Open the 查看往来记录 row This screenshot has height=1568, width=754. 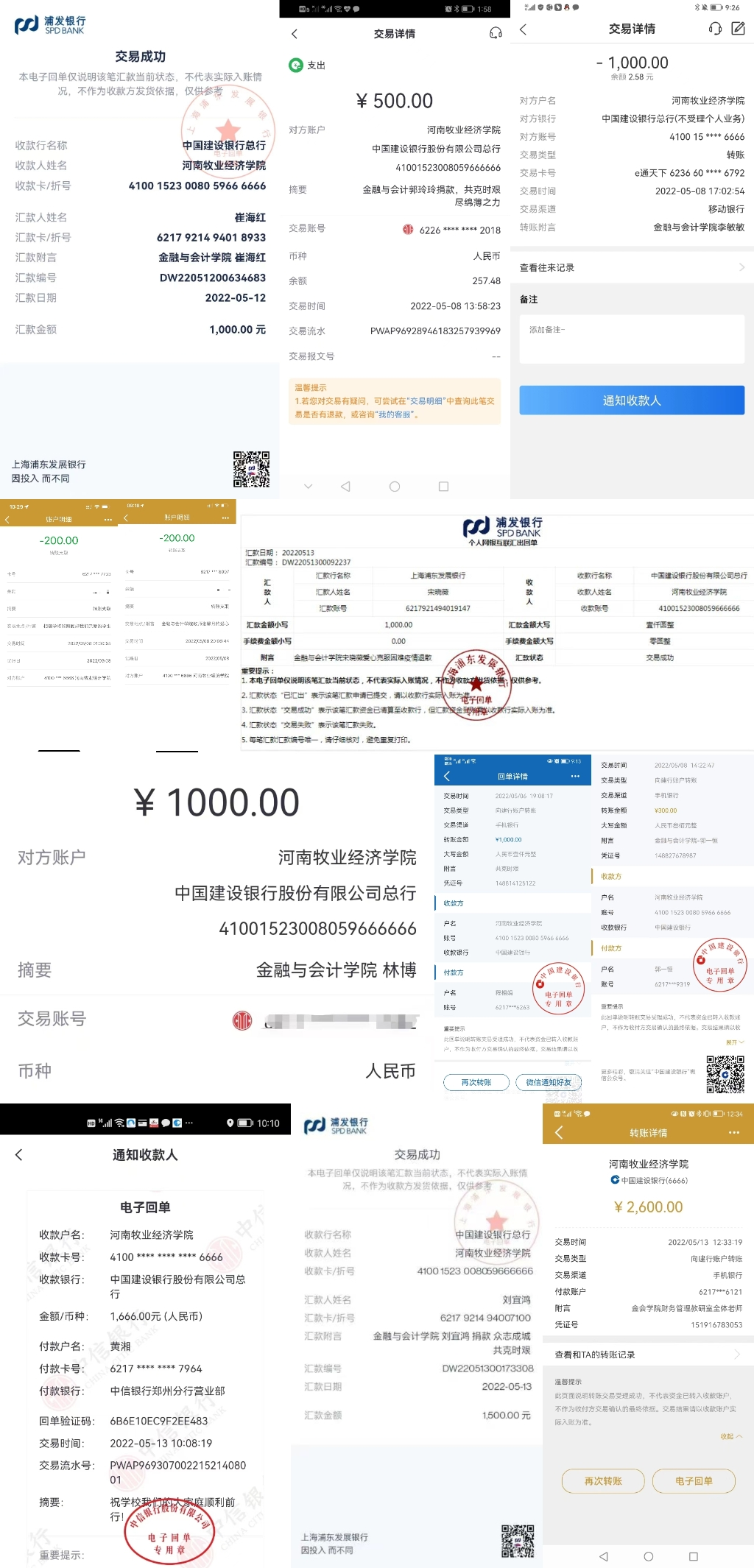pos(632,268)
